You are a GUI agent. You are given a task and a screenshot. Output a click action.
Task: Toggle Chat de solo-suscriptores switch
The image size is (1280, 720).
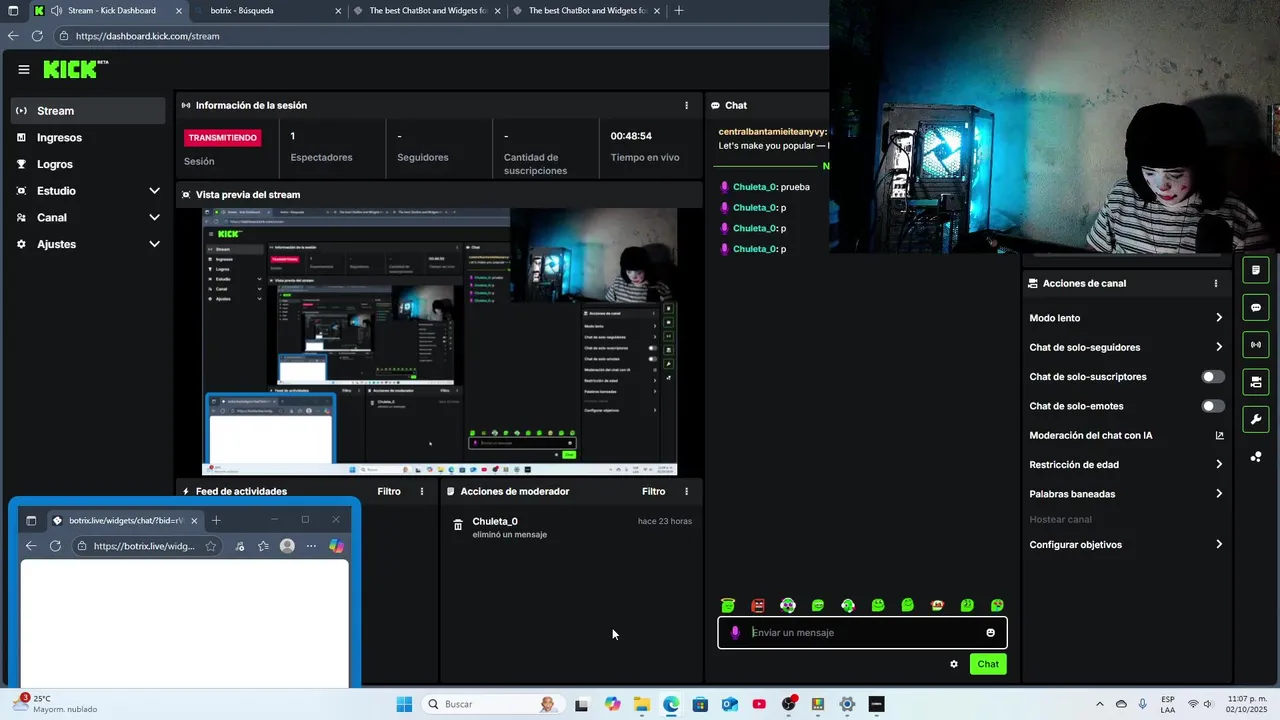(x=1212, y=377)
